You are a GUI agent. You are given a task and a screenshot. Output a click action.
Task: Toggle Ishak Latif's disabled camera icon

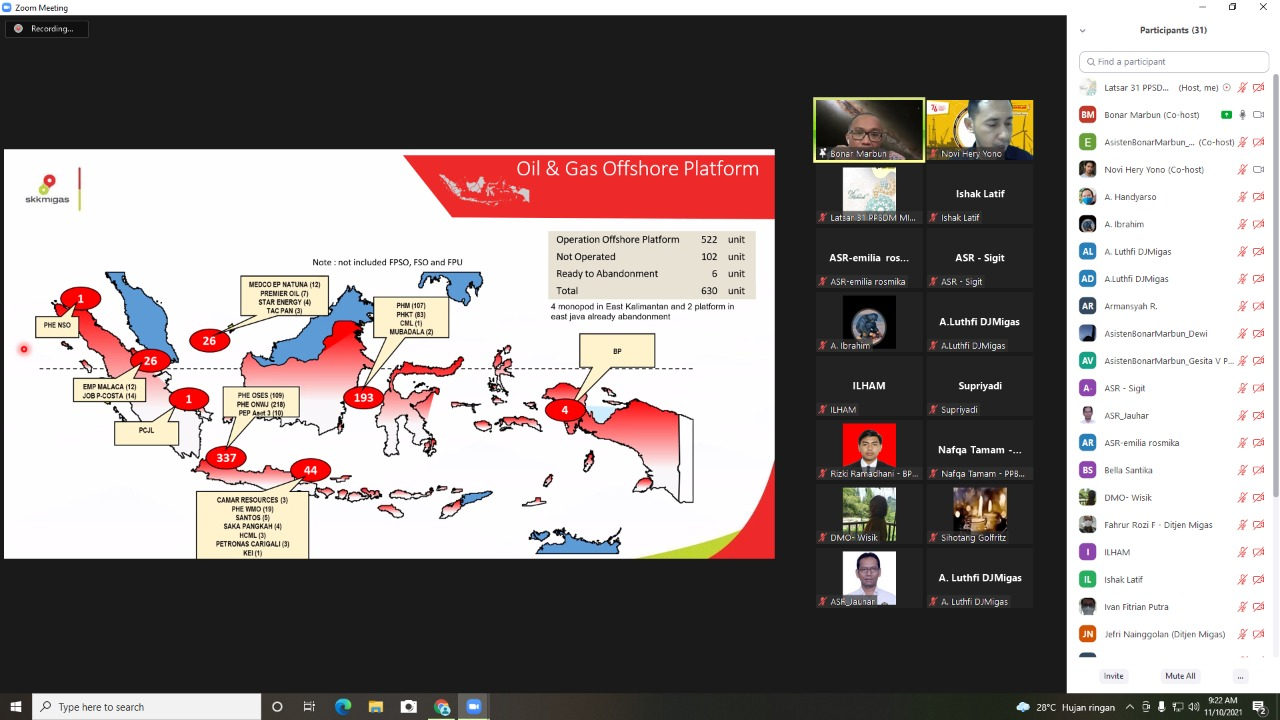(x=1259, y=580)
